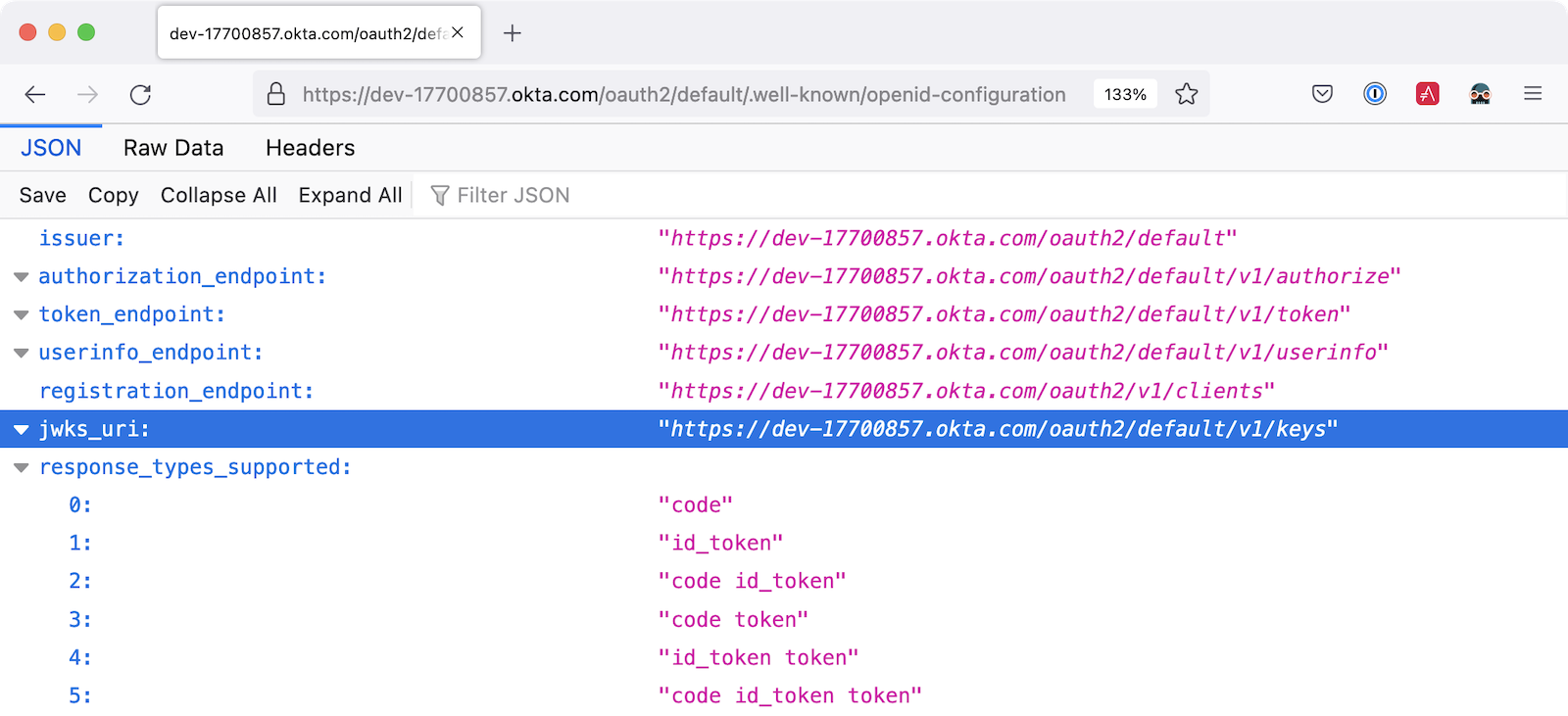The height and width of the screenshot is (716, 1568).
Task: Open the Firefox hamburger menu
Action: [x=1533, y=94]
